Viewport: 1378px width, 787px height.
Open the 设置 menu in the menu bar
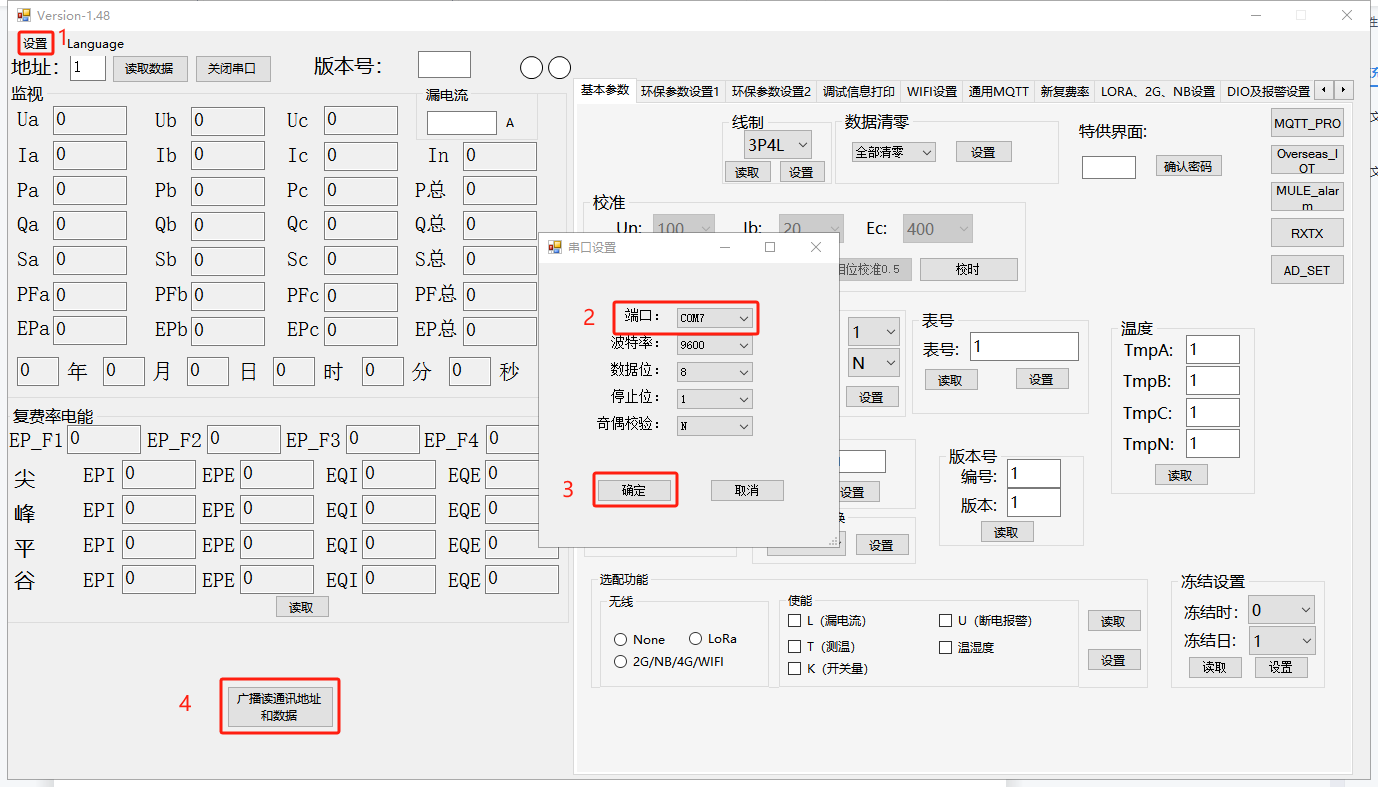[x=35, y=44]
